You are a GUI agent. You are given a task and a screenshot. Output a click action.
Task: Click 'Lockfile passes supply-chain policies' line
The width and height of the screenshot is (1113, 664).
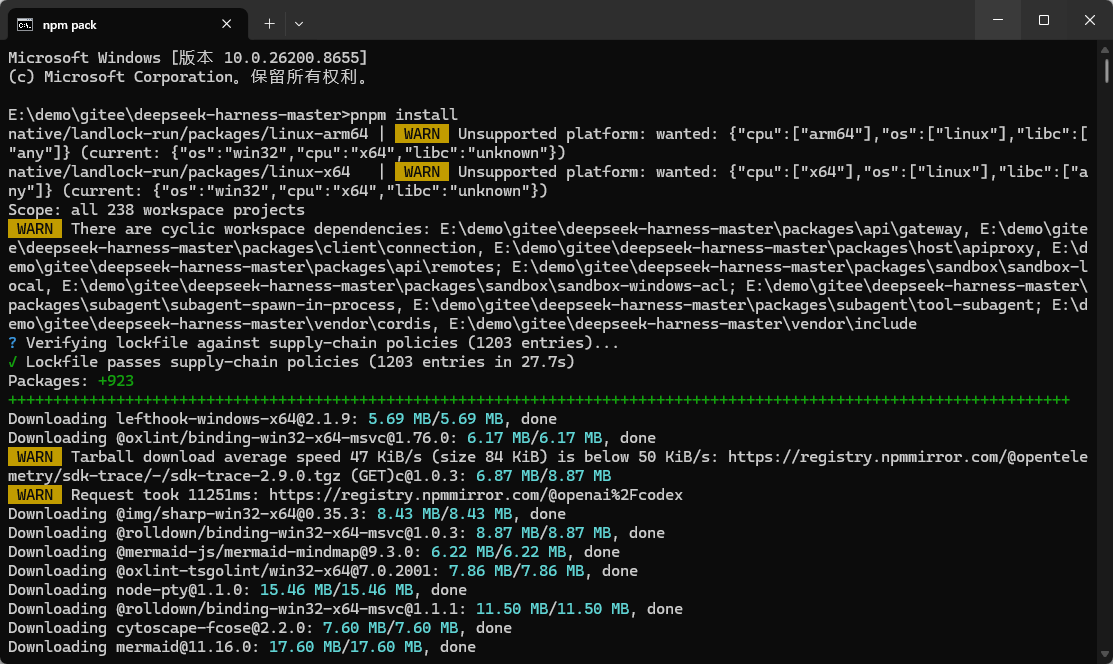(x=291, y=362)
